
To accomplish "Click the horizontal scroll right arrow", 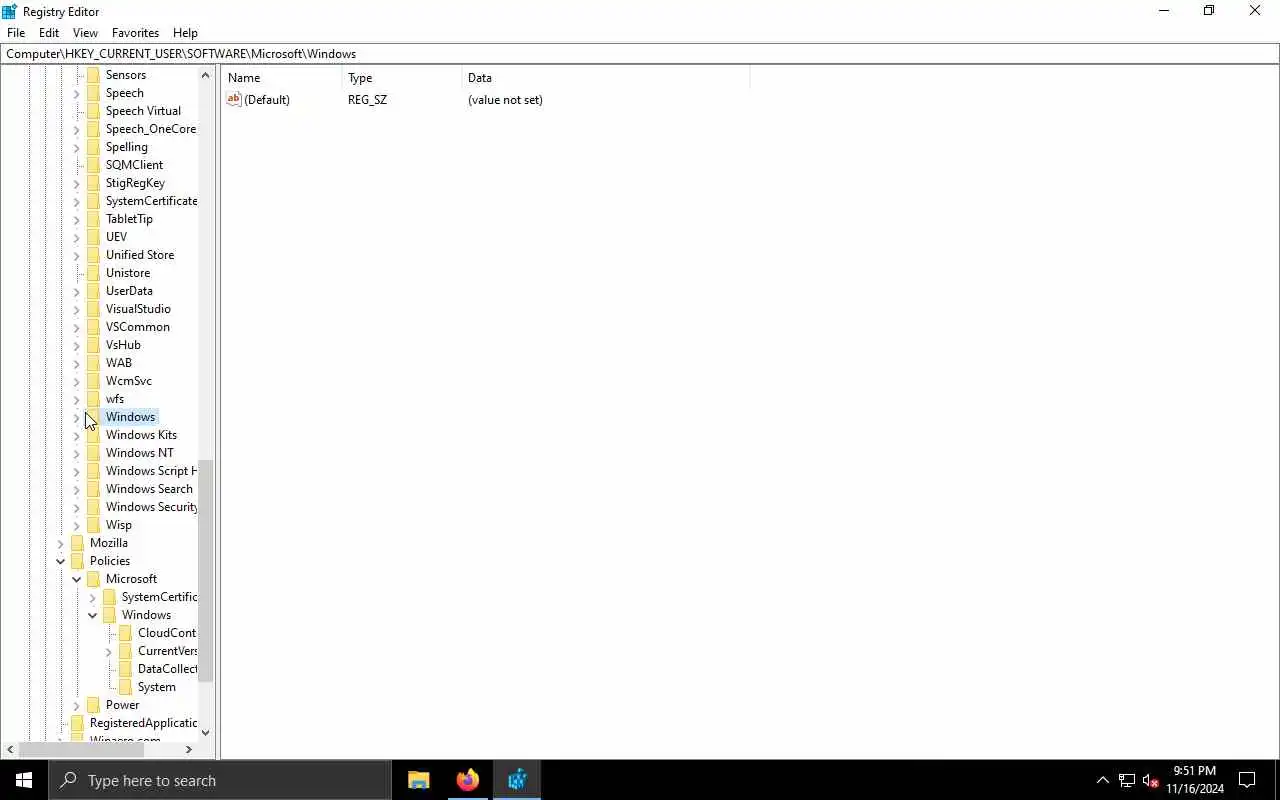I will point(188,749).
